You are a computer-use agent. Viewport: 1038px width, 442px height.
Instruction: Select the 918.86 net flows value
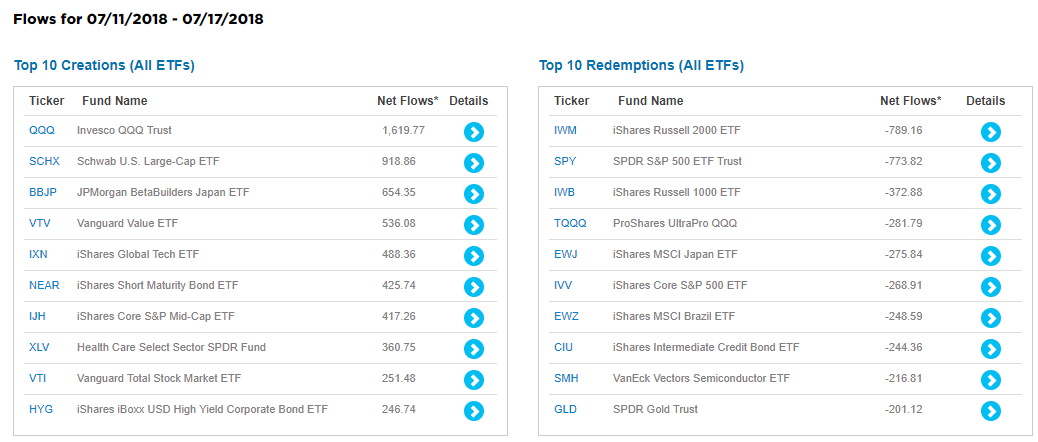pyautogui.click(x=399, y=161)
